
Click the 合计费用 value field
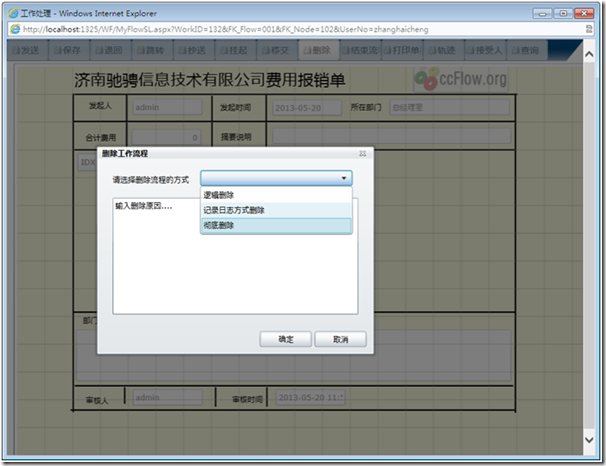[x=167, y=137]
